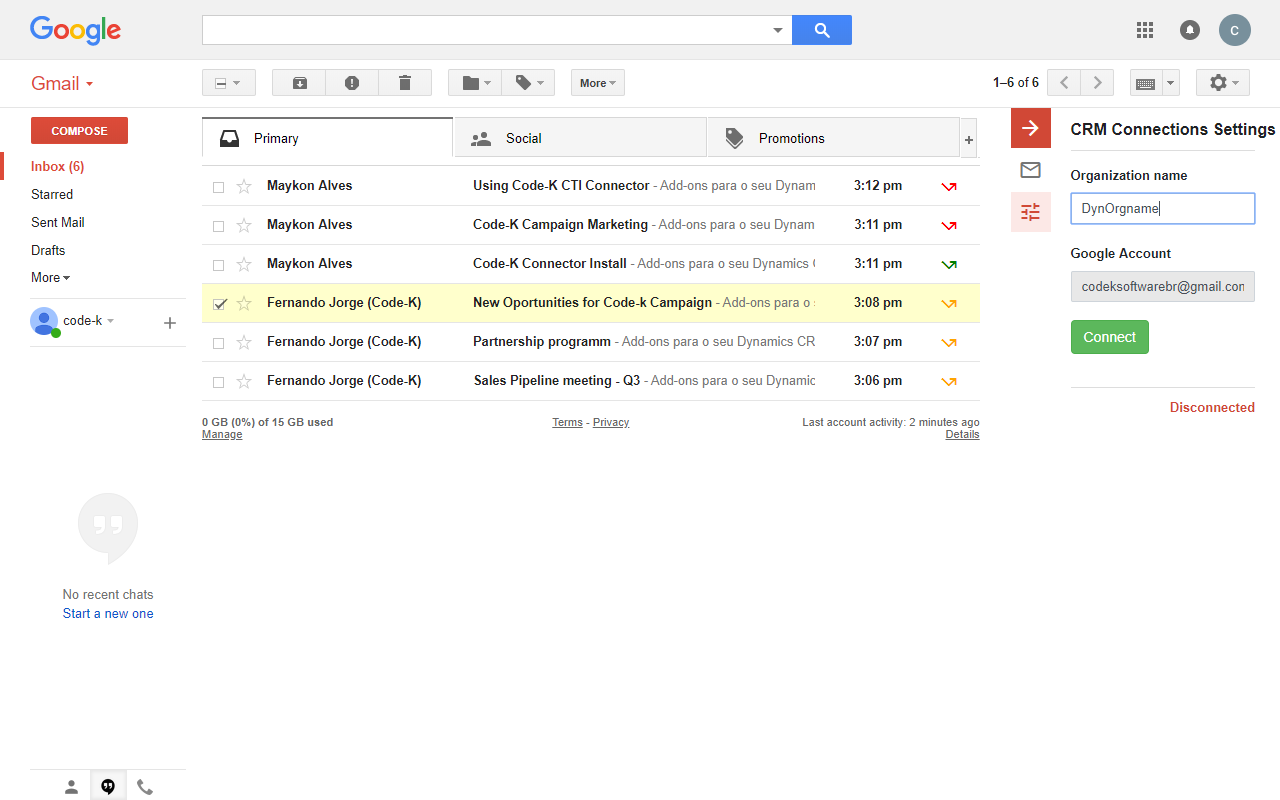This screenshot has width=1280, height=800.
Task: Check the Code-K Connector Install email
Action: pos(218,265)
